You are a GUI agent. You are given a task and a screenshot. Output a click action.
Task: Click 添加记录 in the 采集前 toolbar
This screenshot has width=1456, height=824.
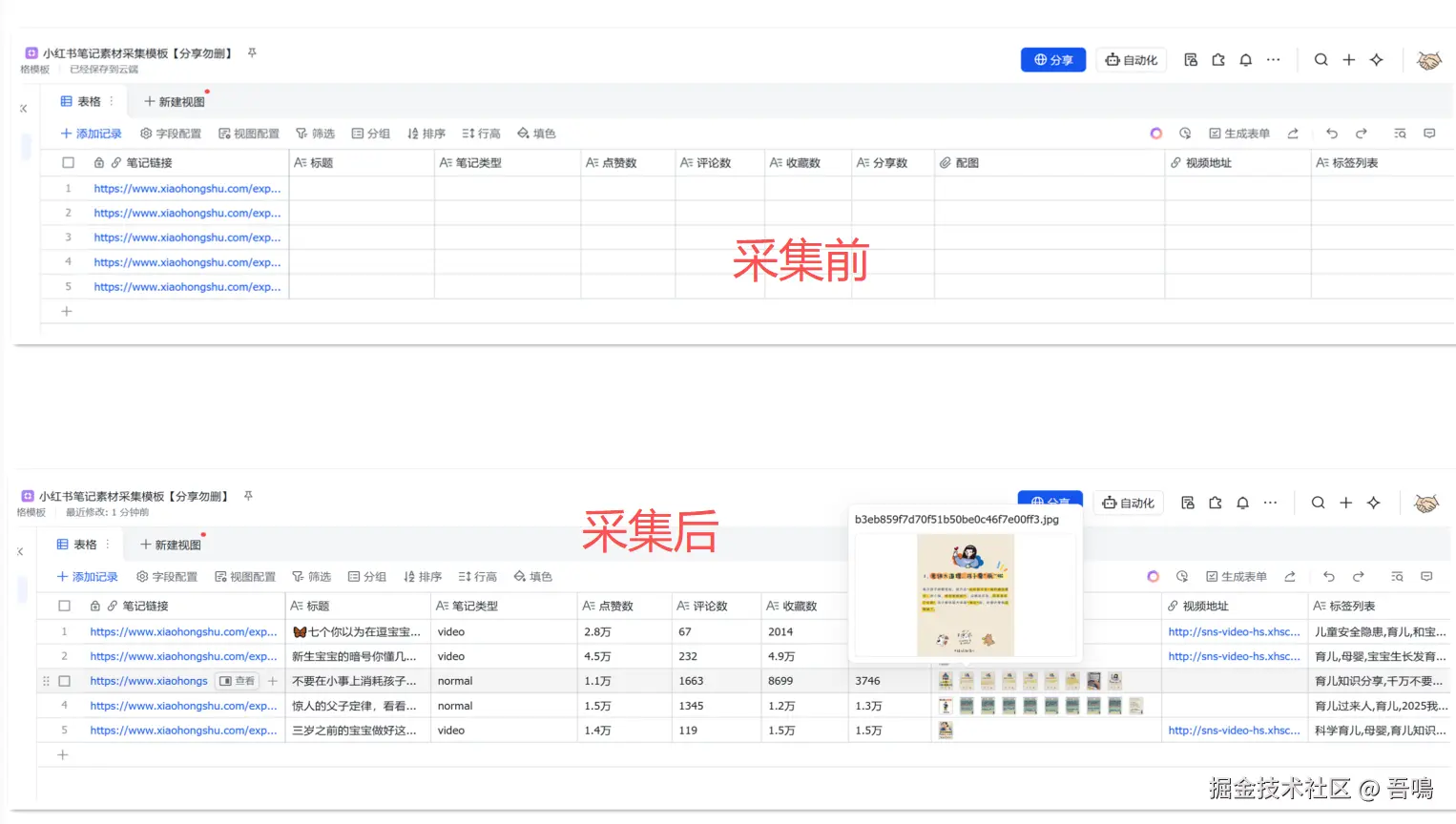pos(92,134)
